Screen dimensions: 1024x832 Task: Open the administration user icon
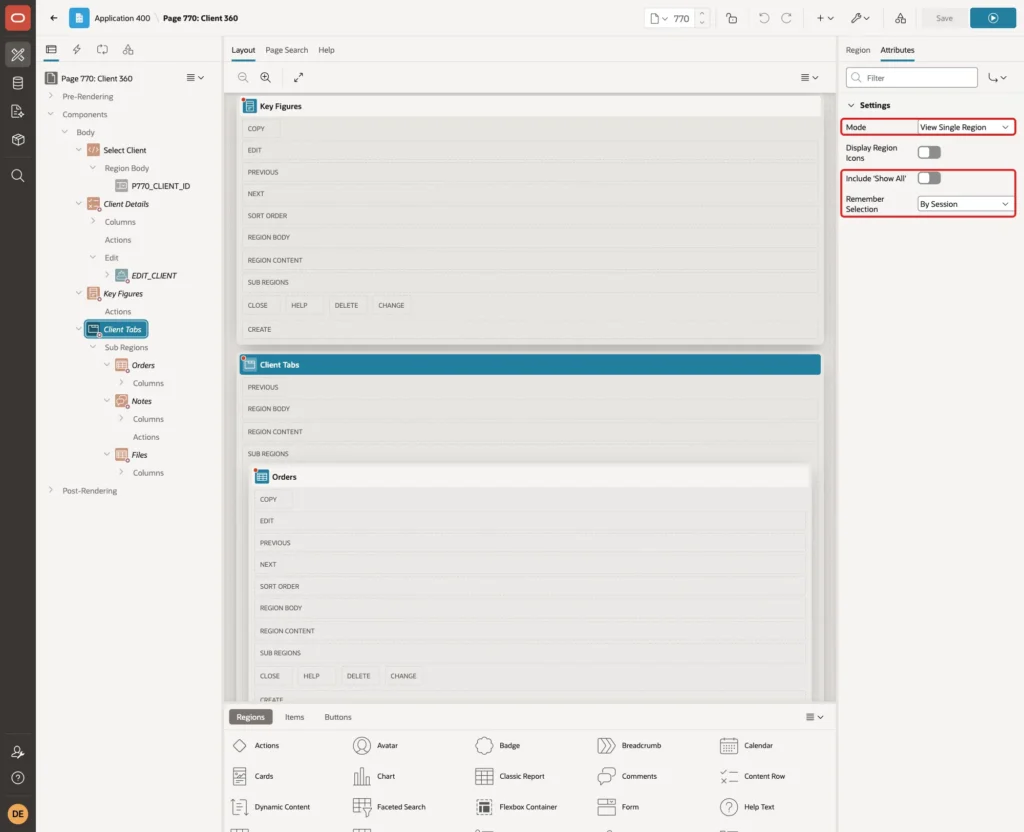[x=18, y=752]
